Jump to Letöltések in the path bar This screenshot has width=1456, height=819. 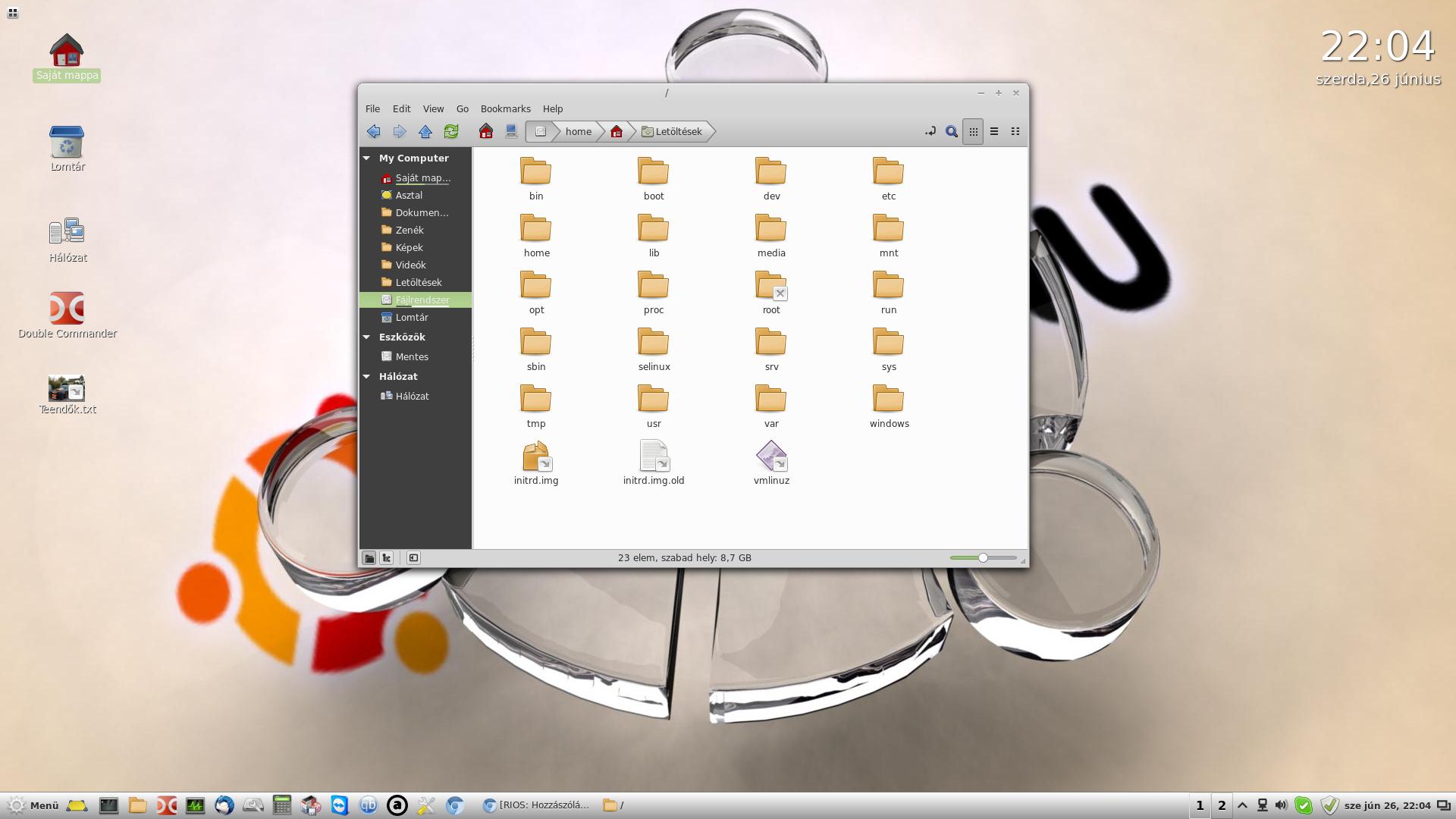673,132
